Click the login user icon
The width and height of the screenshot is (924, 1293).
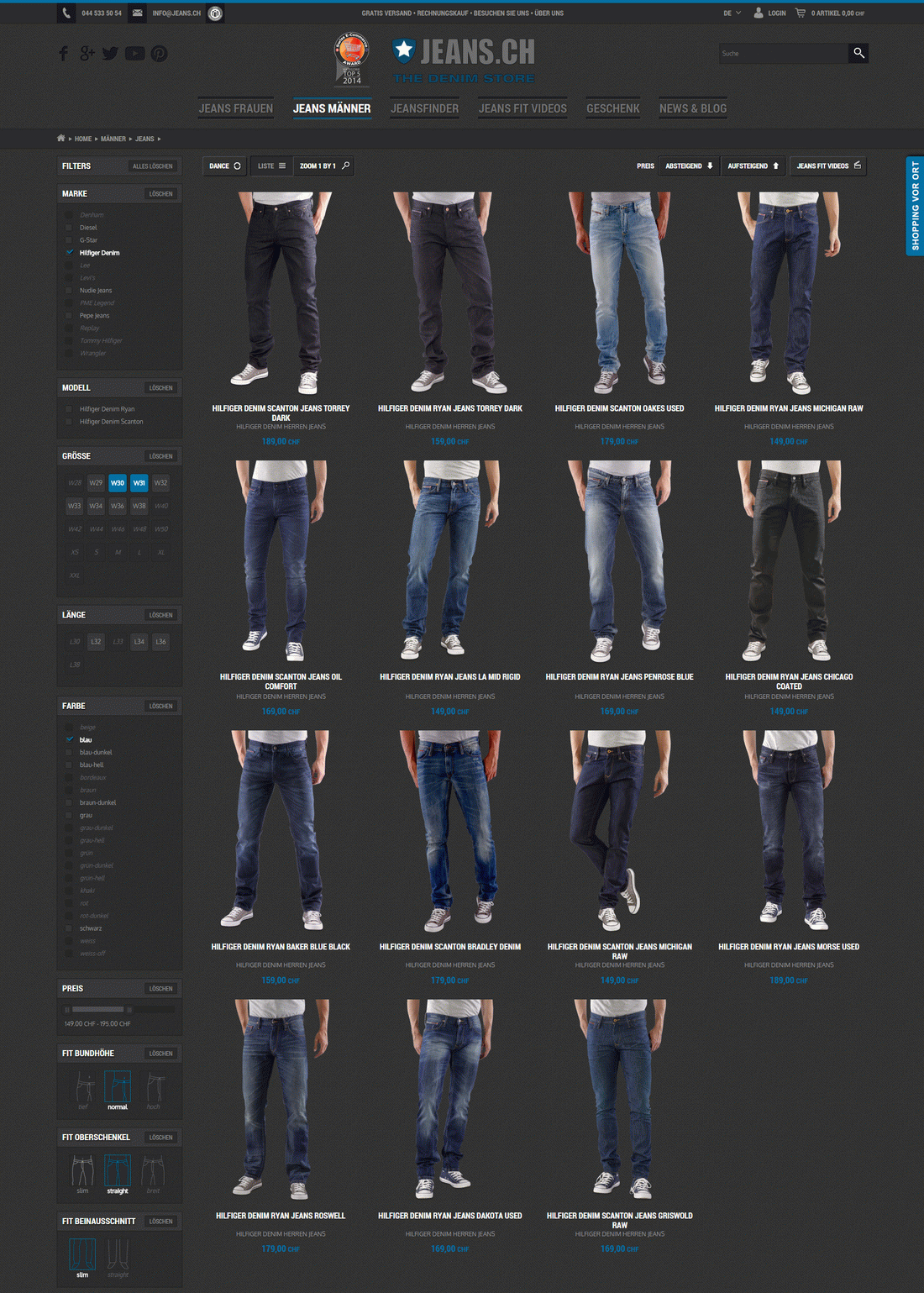(759, 13)
